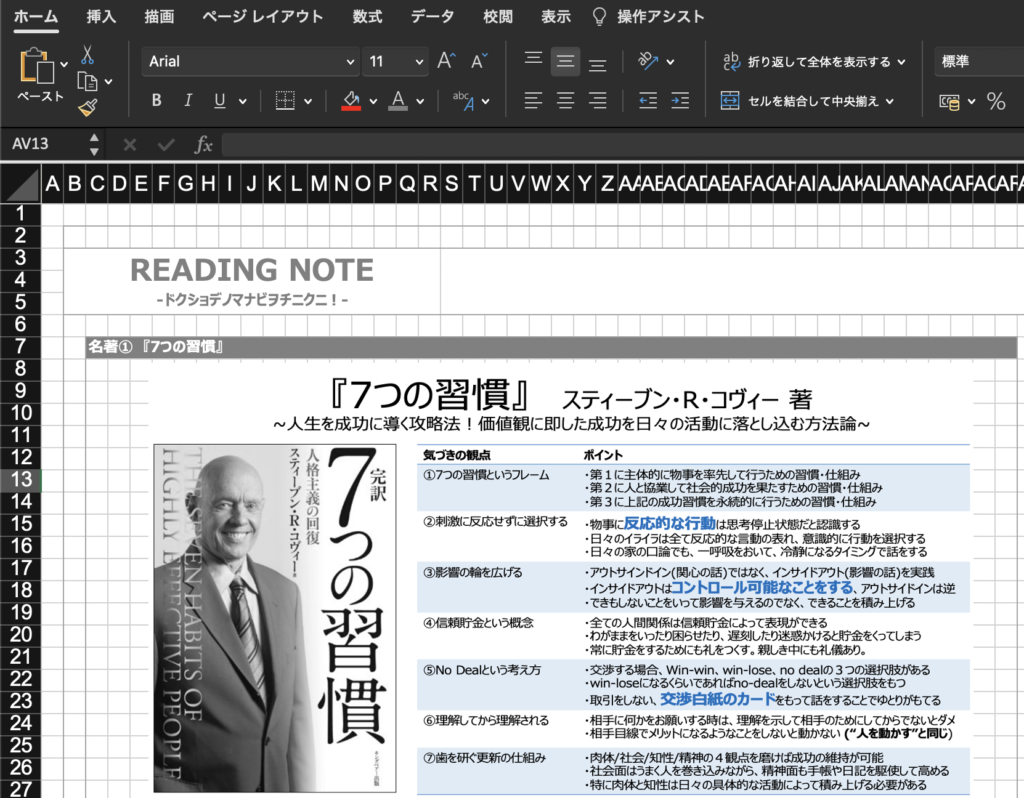Click the phonetic guide abc icon
Screen dimensions: 1024x798
463,101
